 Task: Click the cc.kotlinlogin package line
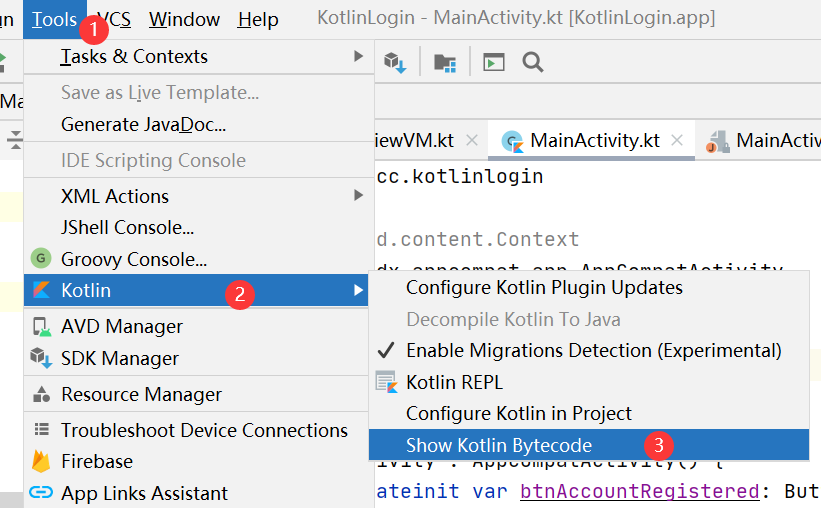tap(460, 176)
